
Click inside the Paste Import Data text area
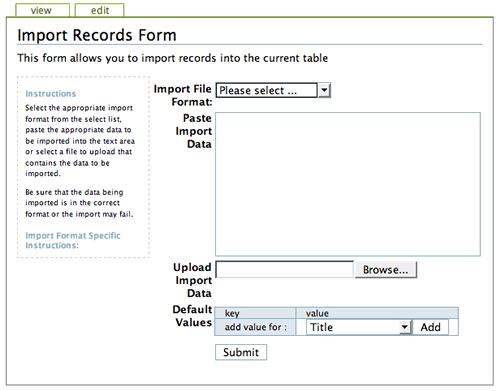click(x=348, y=184)
